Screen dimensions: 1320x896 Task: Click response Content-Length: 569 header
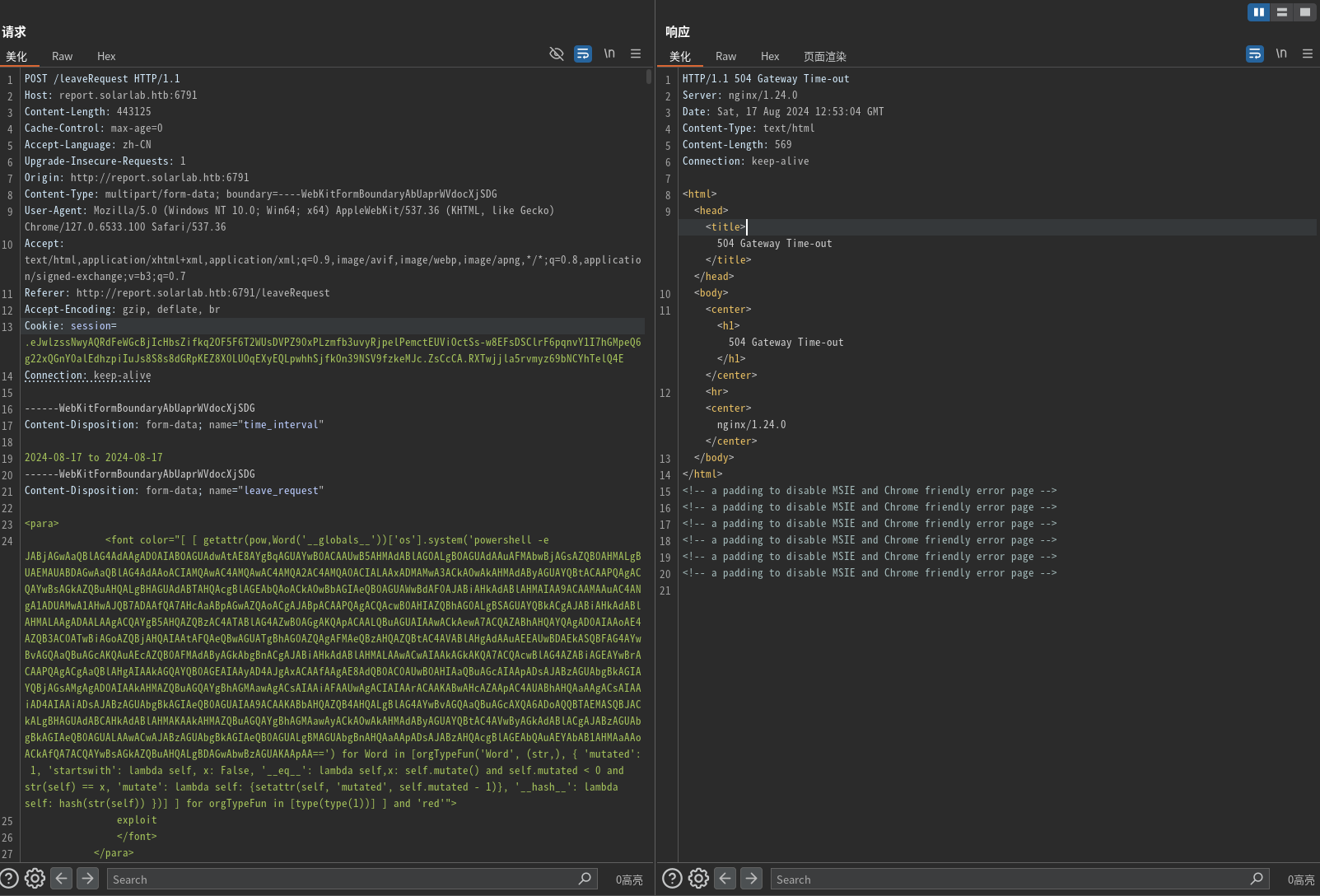coord(737,145)
